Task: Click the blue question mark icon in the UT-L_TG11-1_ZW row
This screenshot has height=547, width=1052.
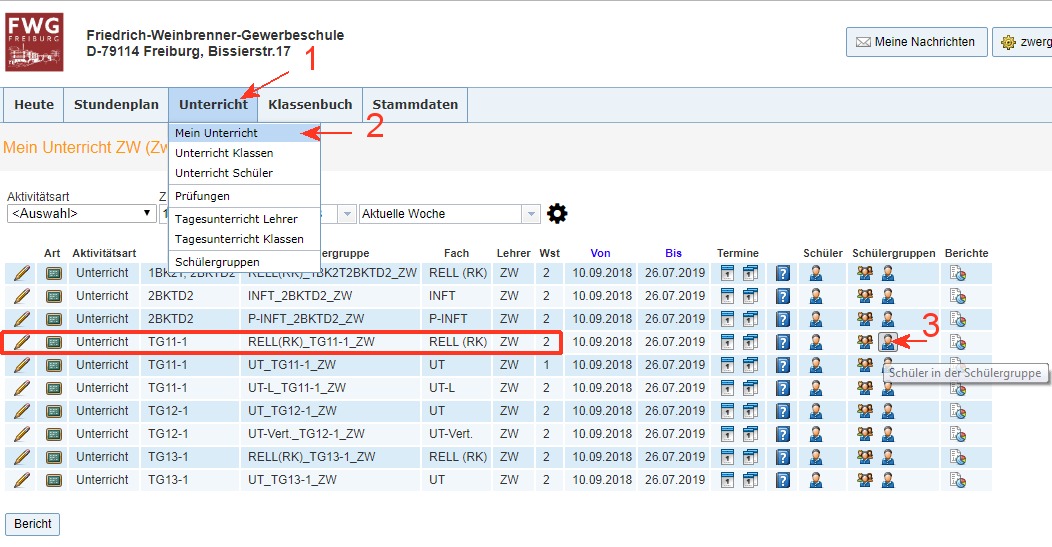Action: (x=784, y=388)
